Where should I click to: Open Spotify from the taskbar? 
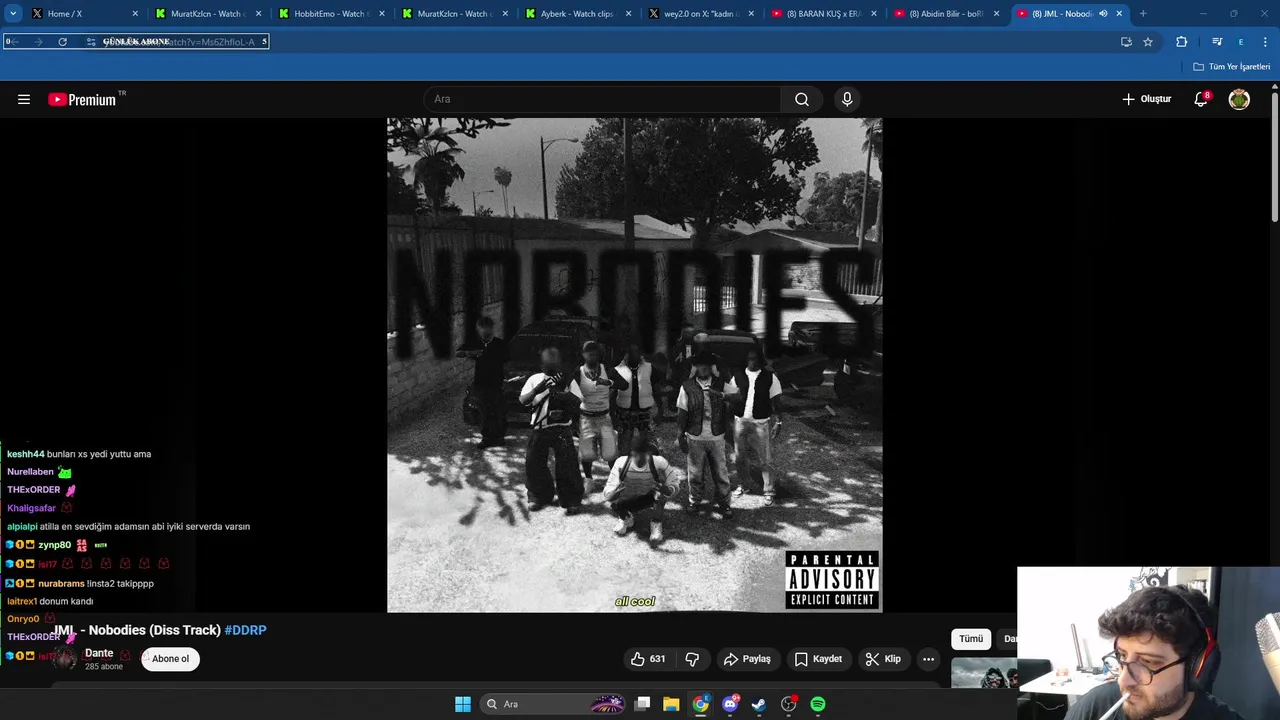pos(818,704)
